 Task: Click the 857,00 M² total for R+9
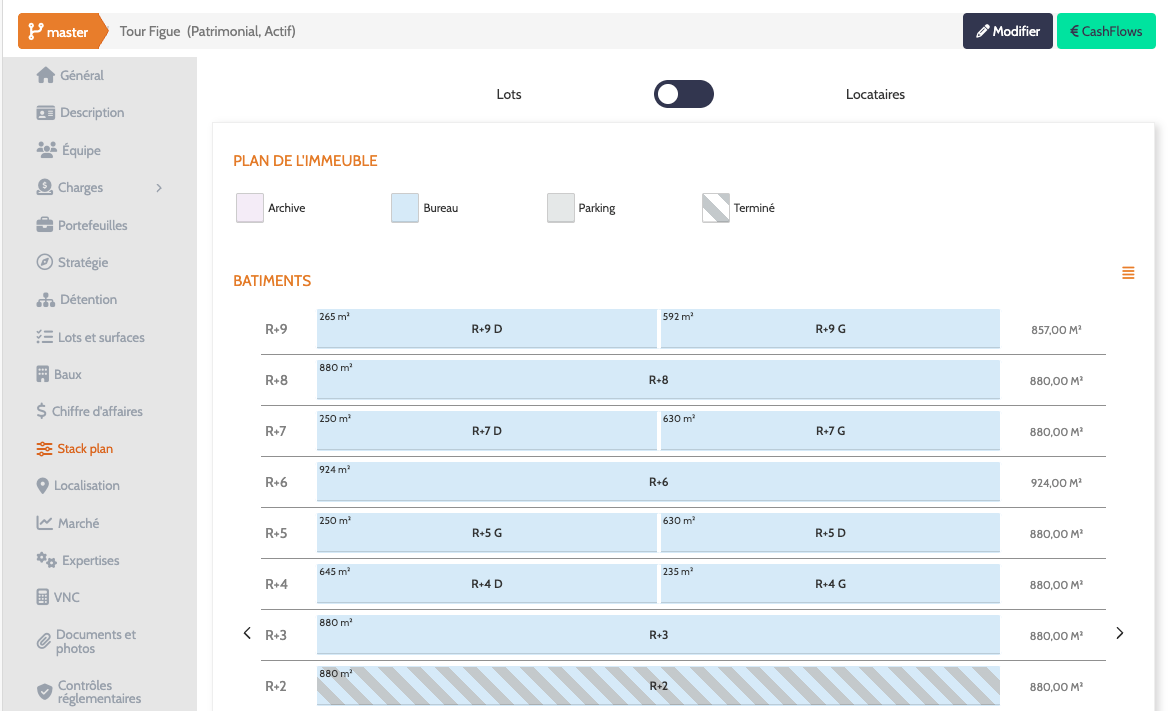(x=1056, y=329)
